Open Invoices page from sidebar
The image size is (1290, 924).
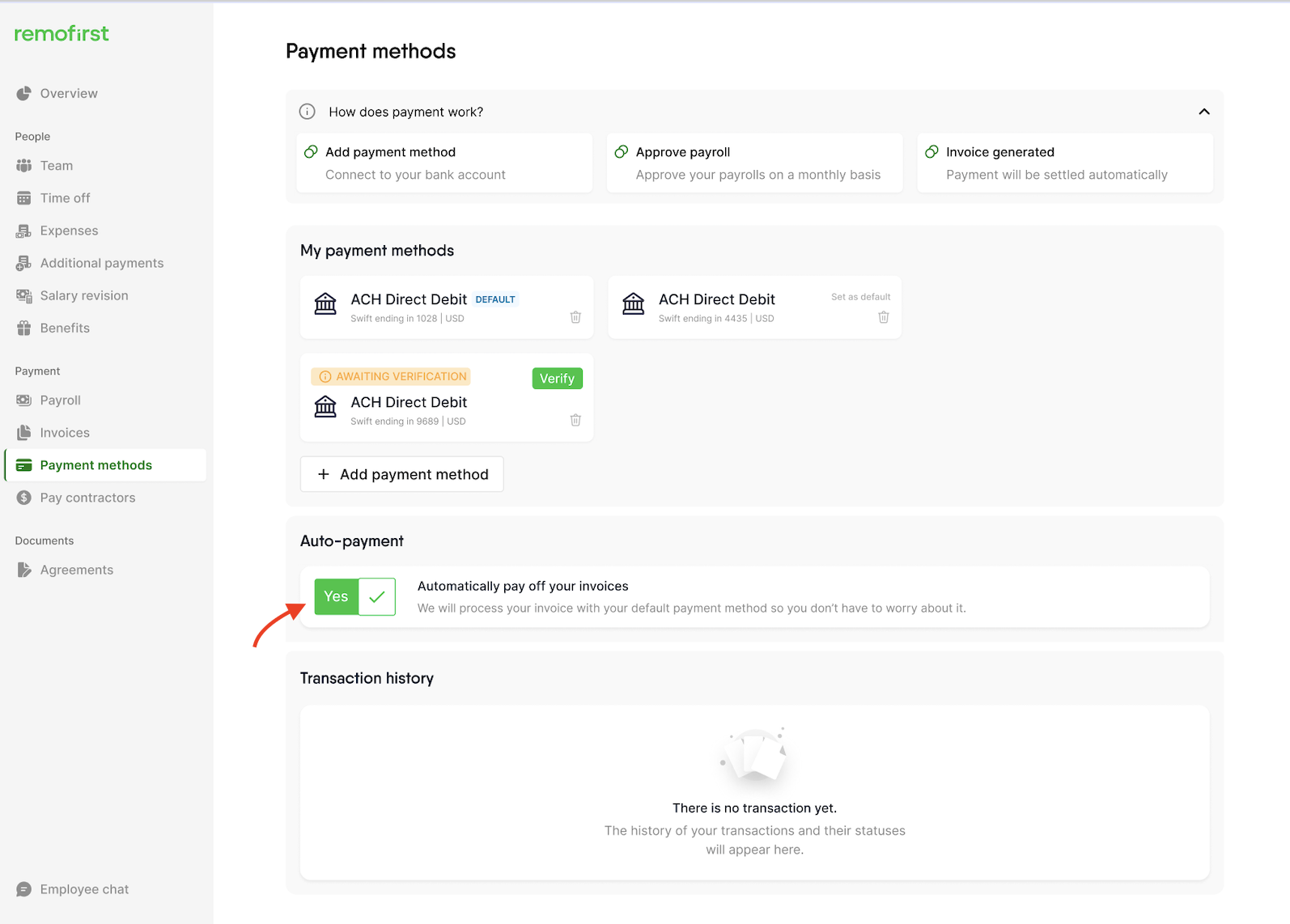(65, 433)
